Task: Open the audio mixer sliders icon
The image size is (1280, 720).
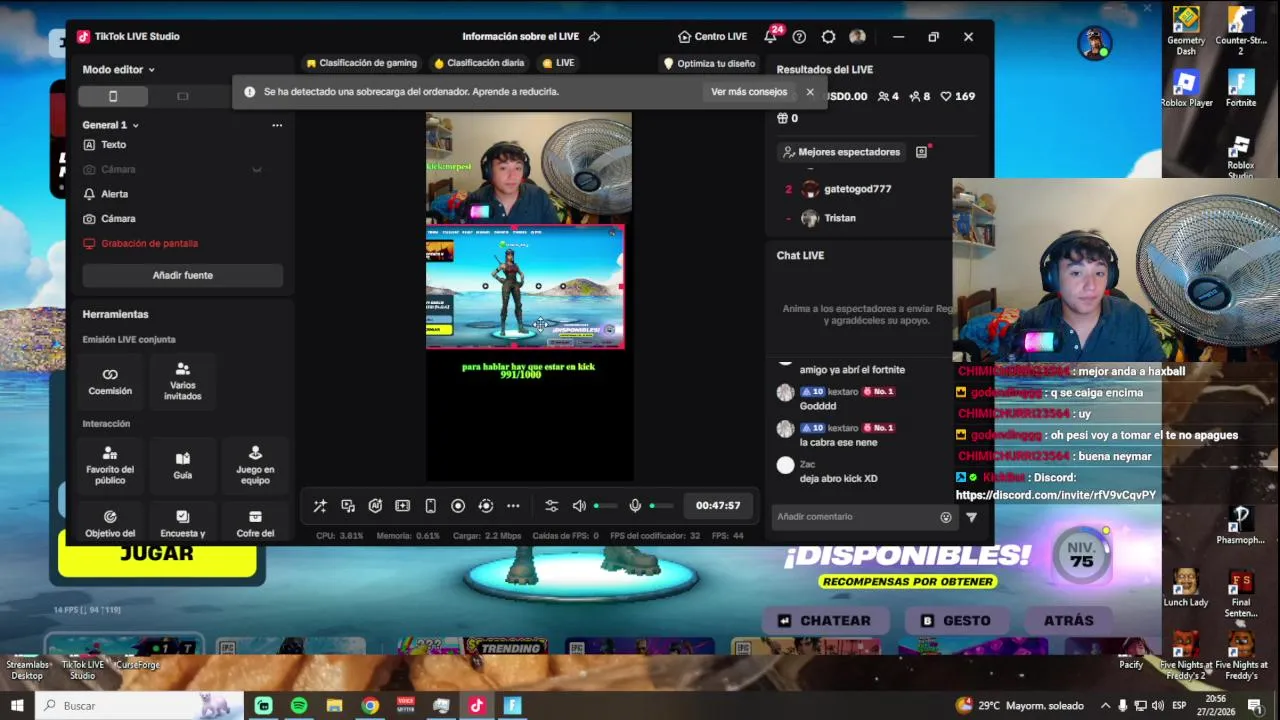Action: pyautogui.click(x=551, y=506)
